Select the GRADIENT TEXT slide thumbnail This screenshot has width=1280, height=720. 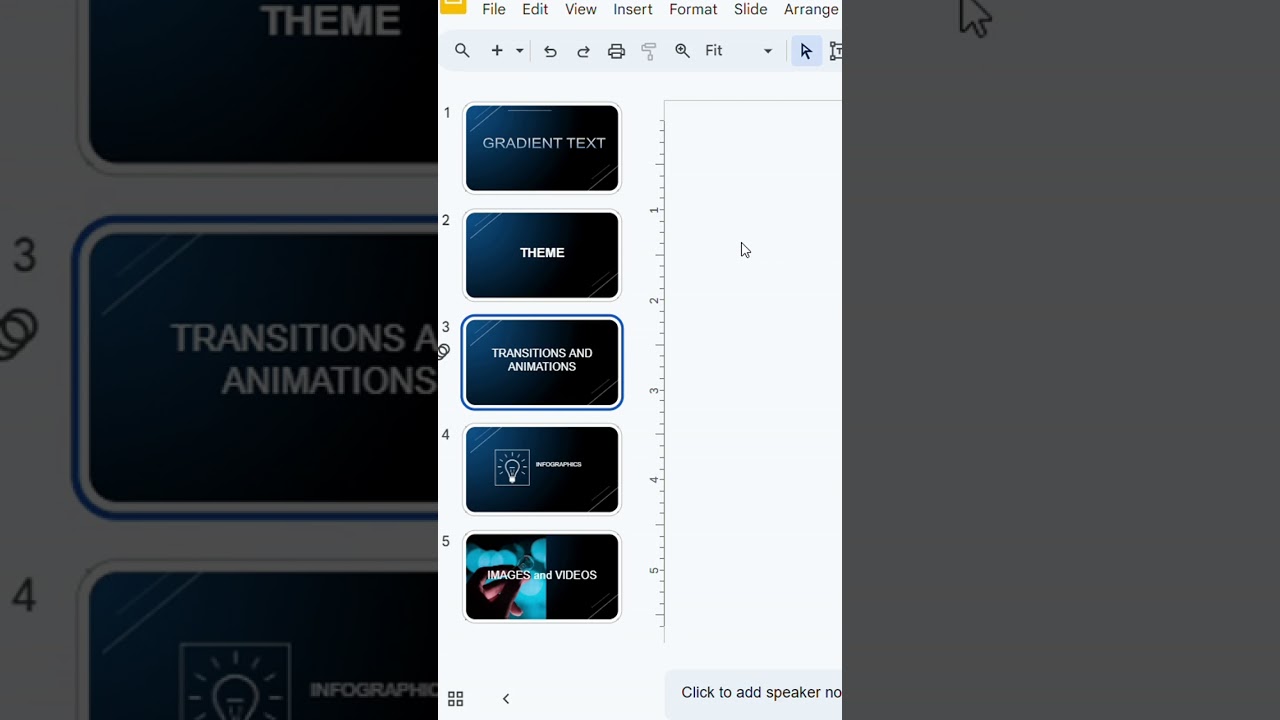542,148
